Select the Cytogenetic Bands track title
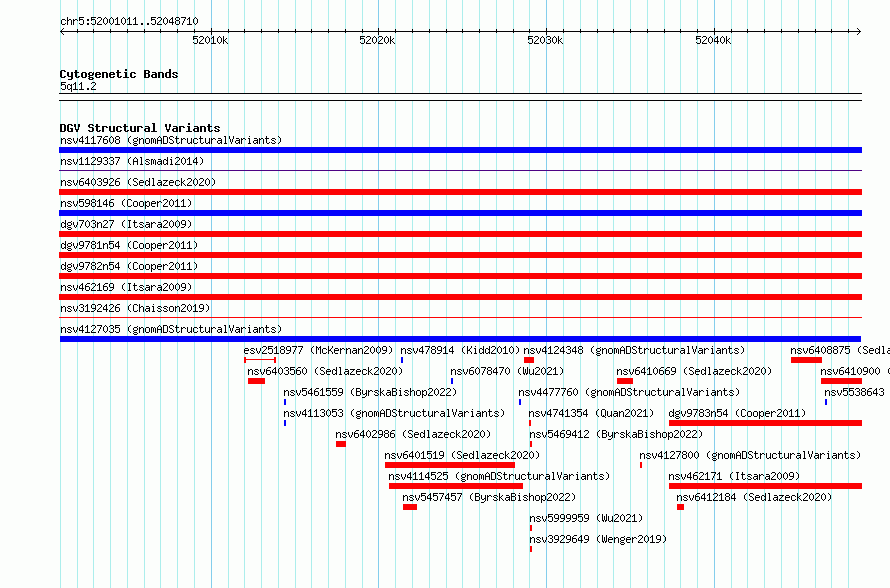The image size is (890, 588). pos(119,74)
